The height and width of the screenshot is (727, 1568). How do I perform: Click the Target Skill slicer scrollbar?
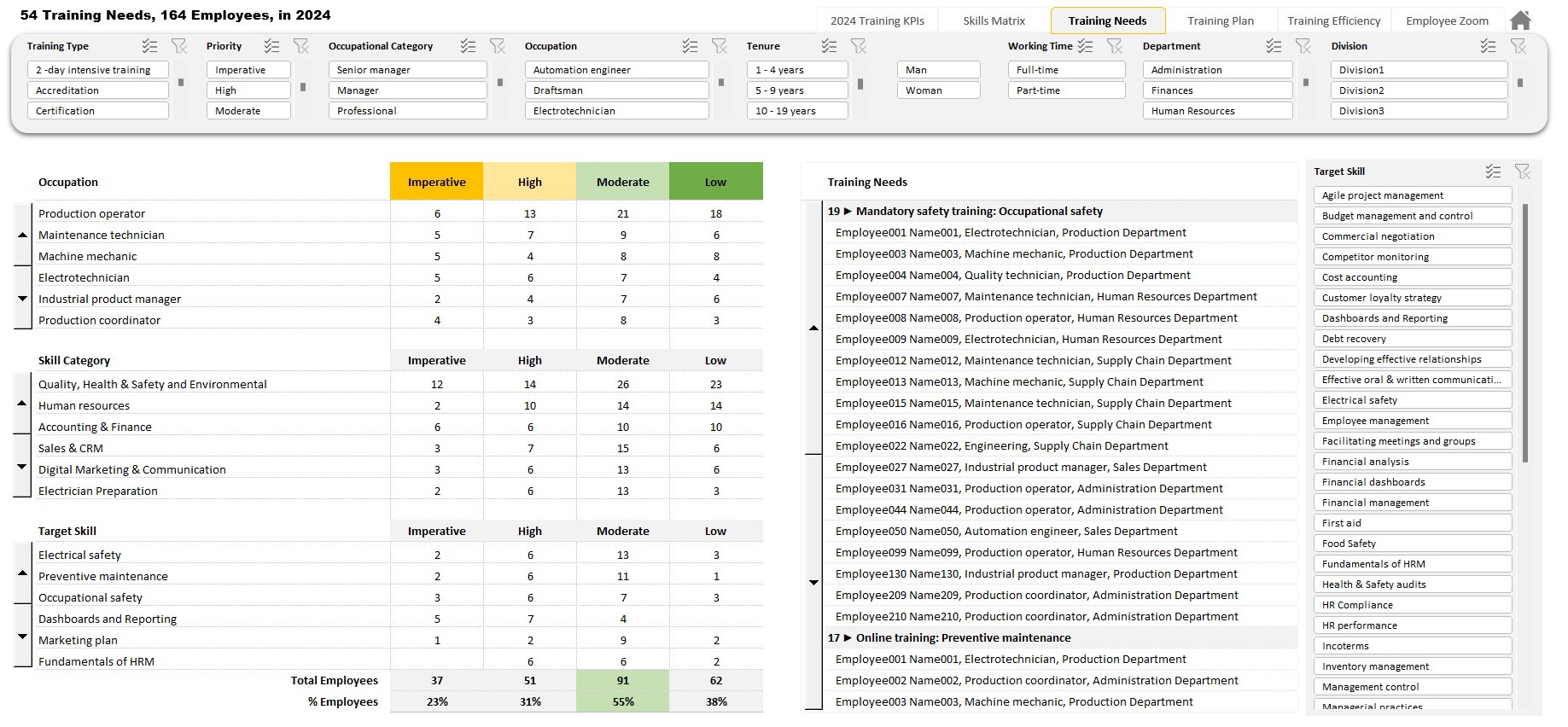[x=1525, y=333]
